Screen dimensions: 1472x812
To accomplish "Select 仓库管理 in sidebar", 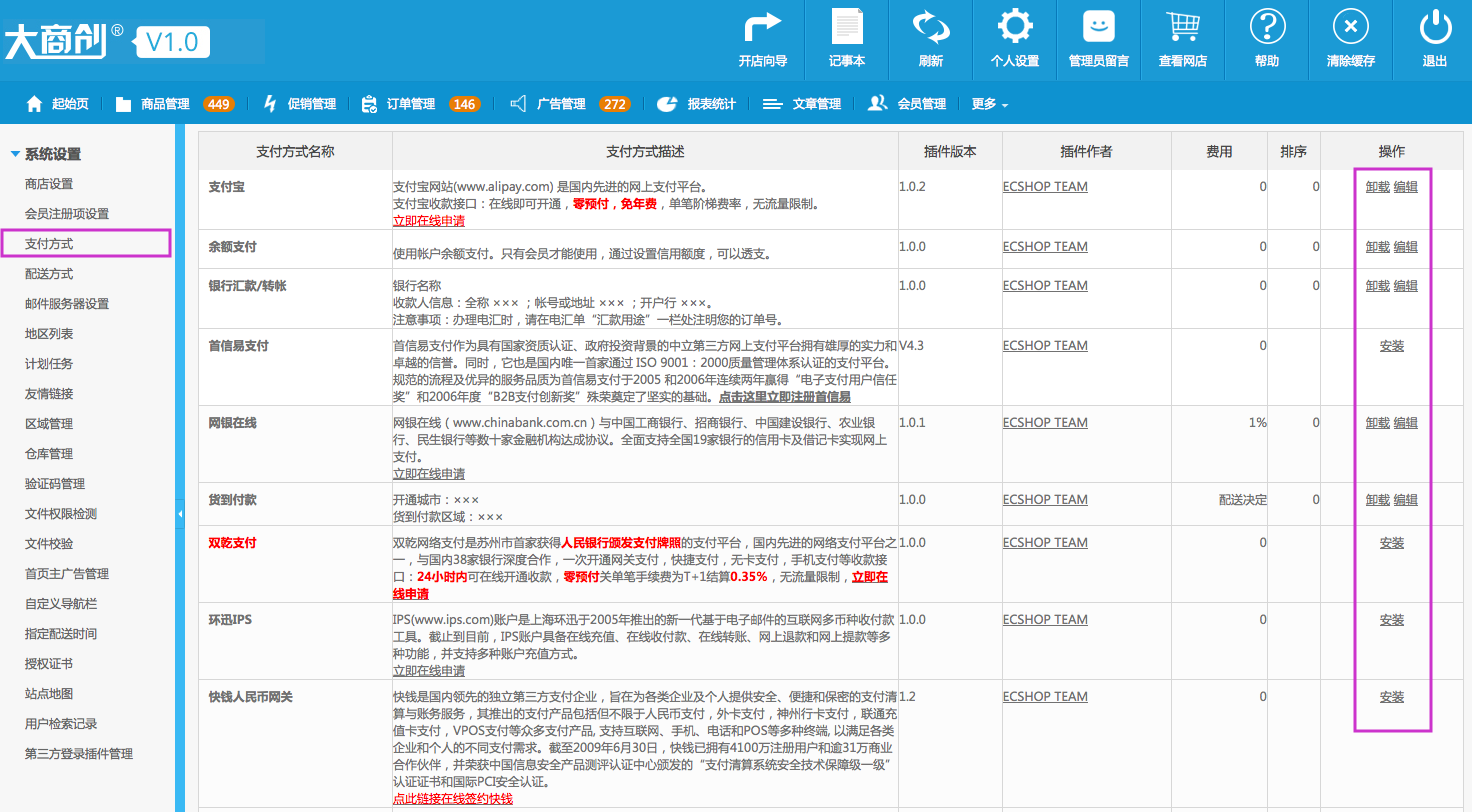I will (x=49, y=454).
